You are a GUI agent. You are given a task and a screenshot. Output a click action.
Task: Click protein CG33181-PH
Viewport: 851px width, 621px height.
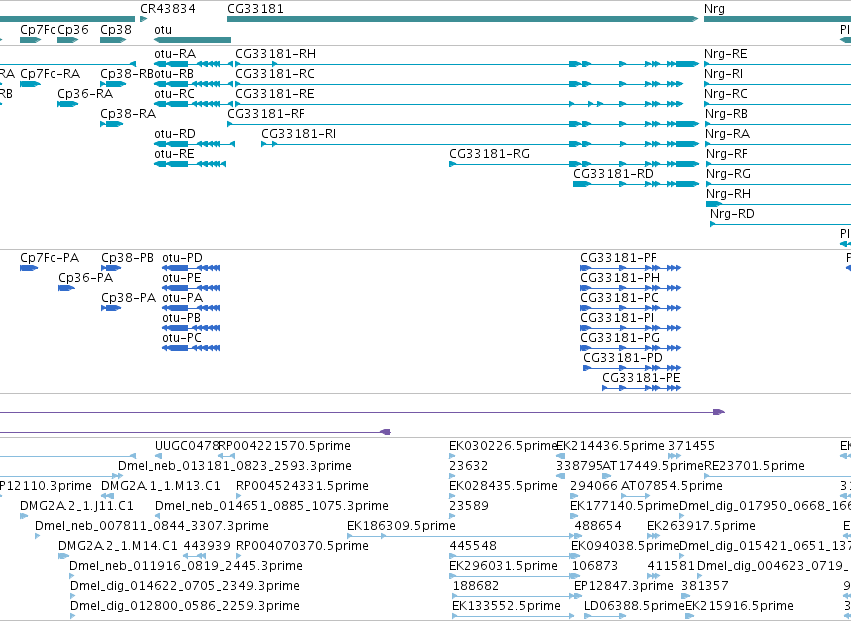tap(620, 278)
